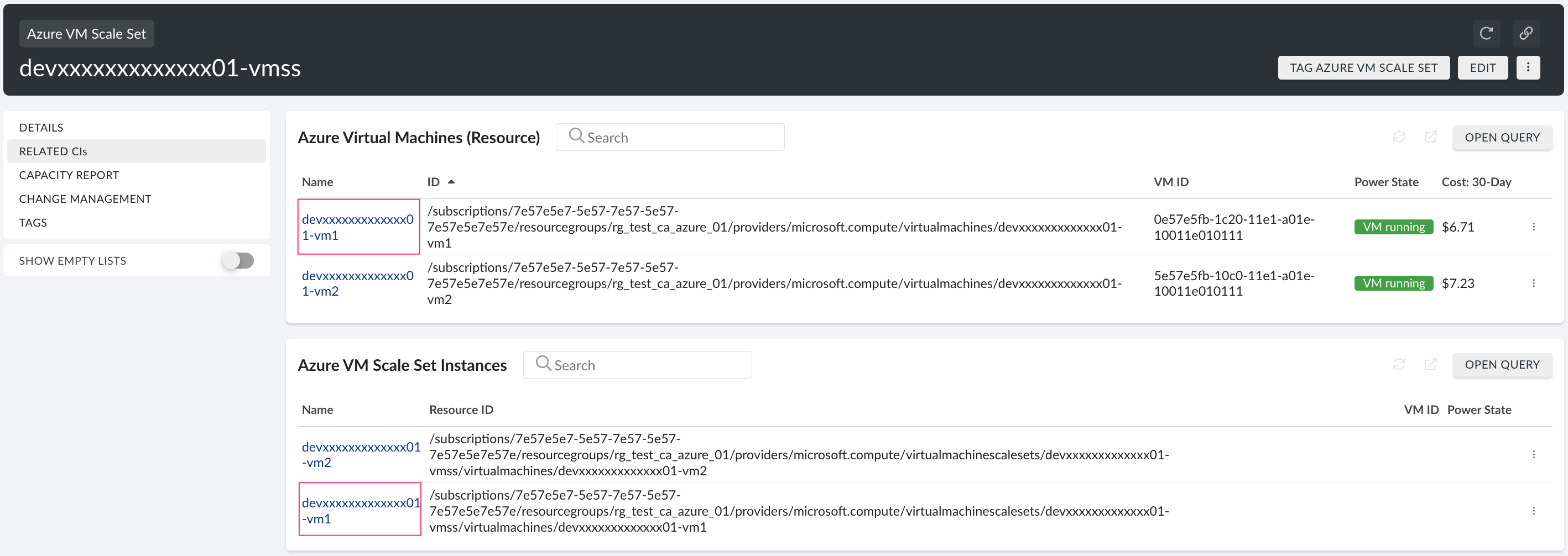The image size is (1568, 556).
Task: Go to the TAGS section
Action: 33,222
